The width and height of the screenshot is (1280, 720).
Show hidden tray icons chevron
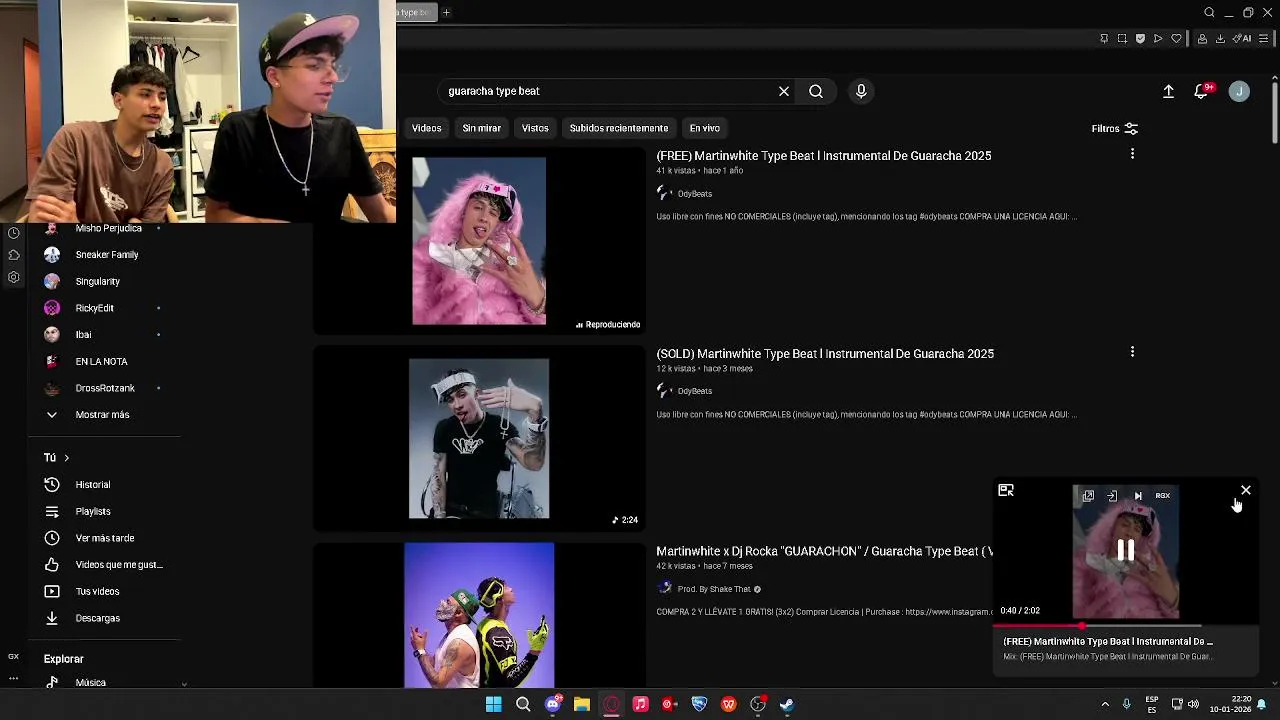click(x=1104, y=704)
